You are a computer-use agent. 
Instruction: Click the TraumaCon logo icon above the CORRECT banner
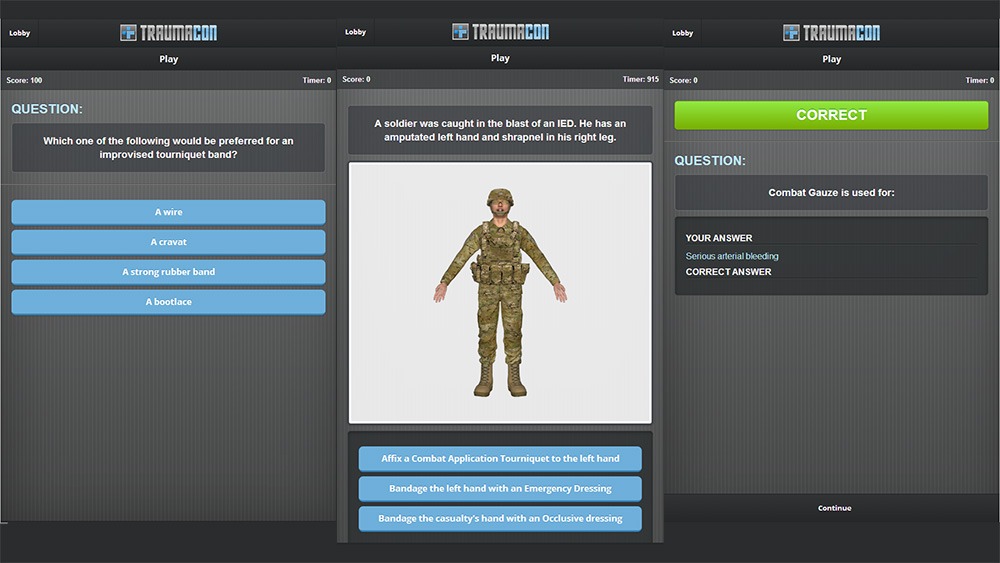tap(791, 33)
